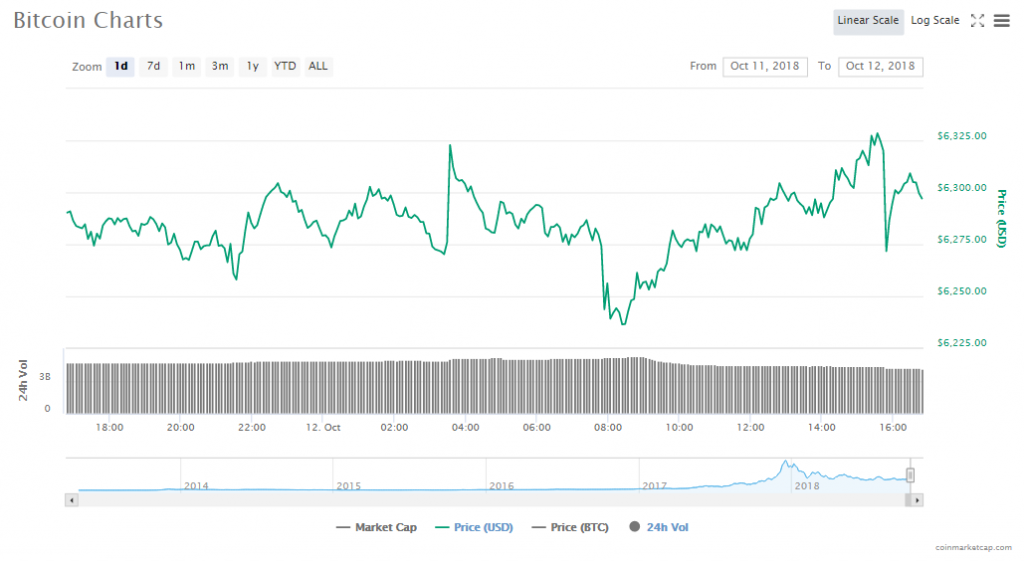Grab the navigator range handle
This screenshot has height=562, width=1024.
tap(910, 475)
